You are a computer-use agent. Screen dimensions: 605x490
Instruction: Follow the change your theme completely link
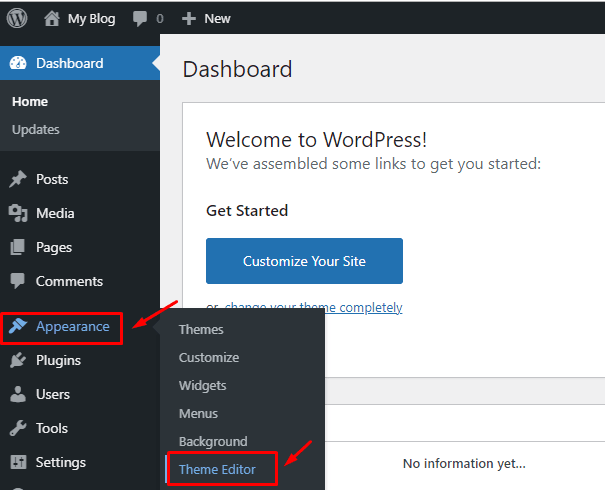pyautogui.click(x=313, y=308)
